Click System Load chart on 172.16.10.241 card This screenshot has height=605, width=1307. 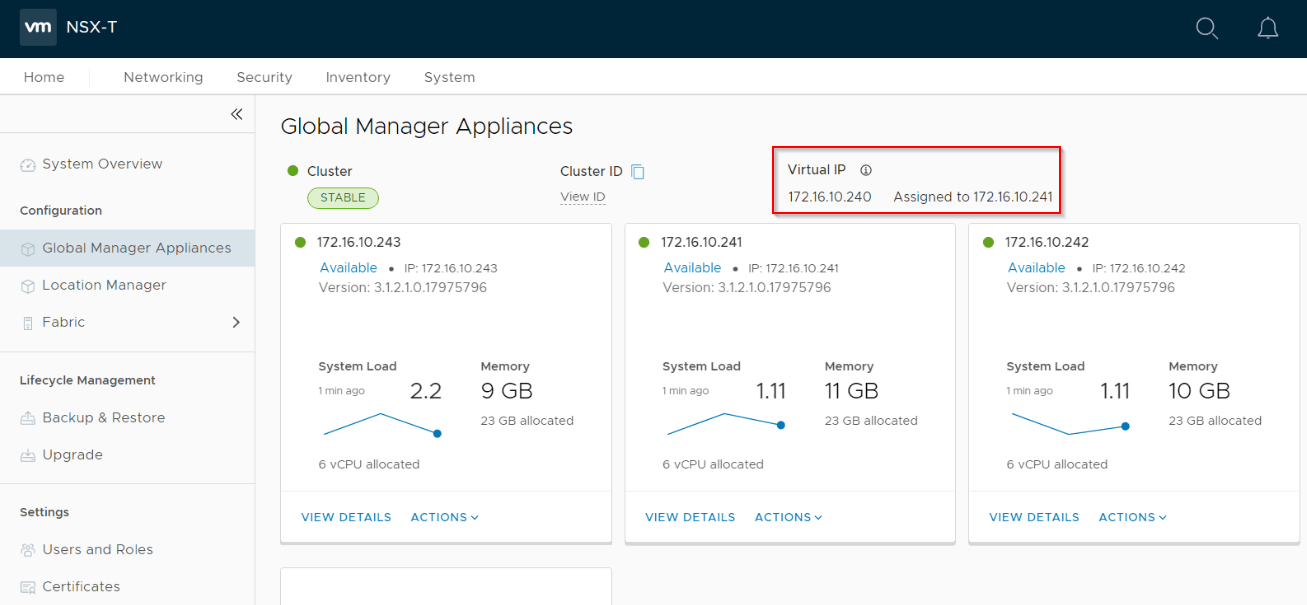click(x=726, y=425)
